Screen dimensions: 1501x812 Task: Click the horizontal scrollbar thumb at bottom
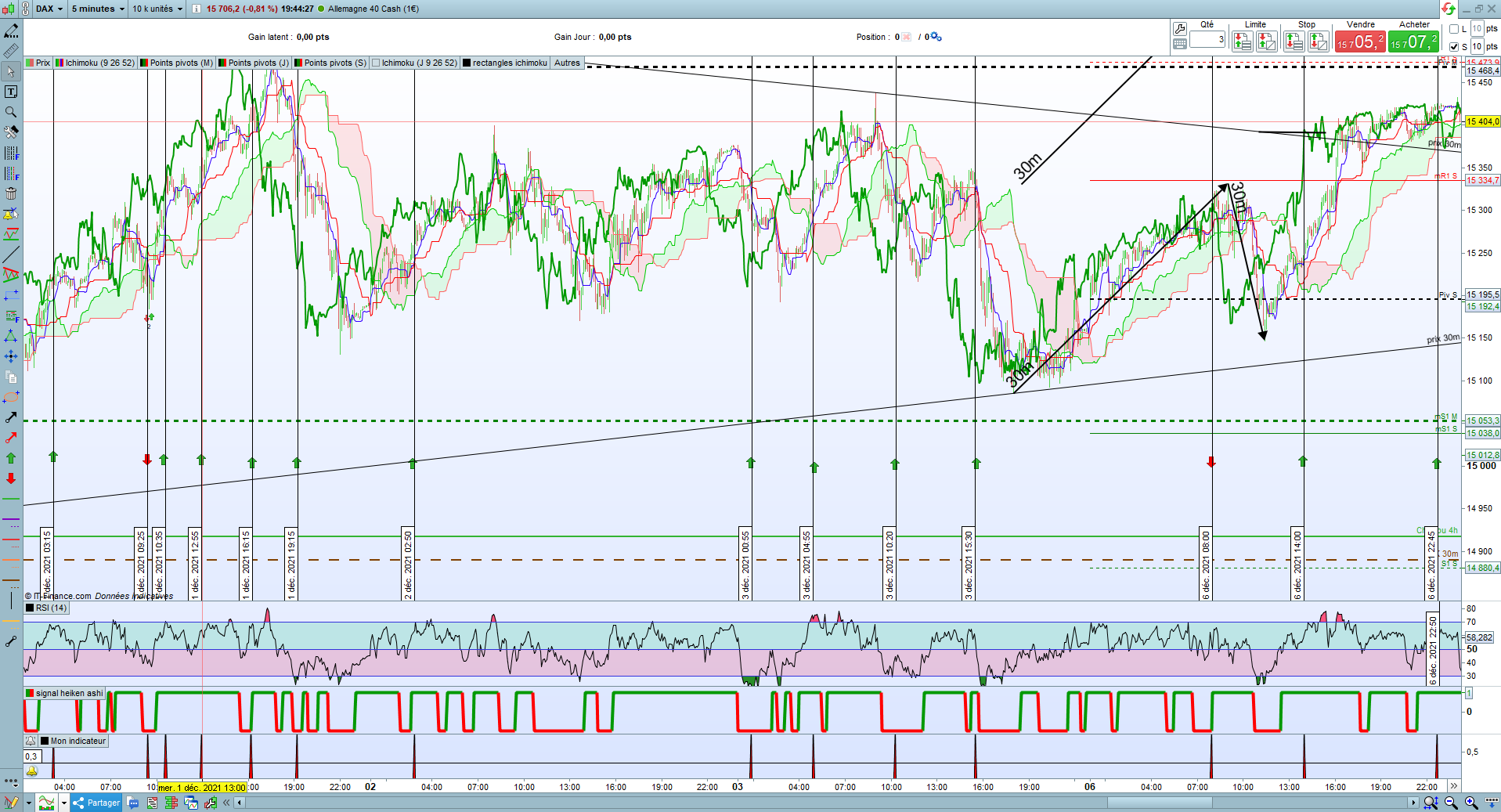1160,803
